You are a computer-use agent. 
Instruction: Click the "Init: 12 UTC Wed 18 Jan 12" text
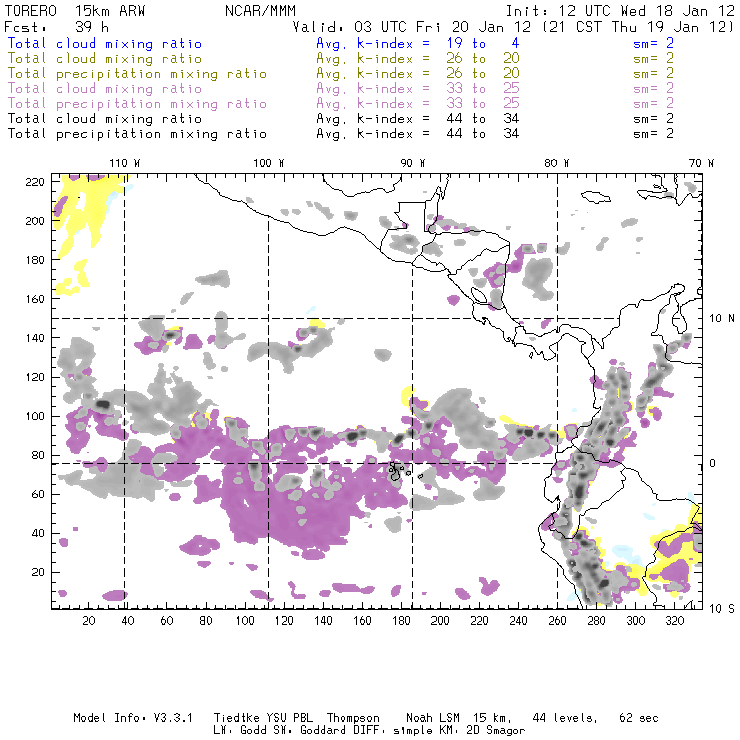click(x=620, y=11)
